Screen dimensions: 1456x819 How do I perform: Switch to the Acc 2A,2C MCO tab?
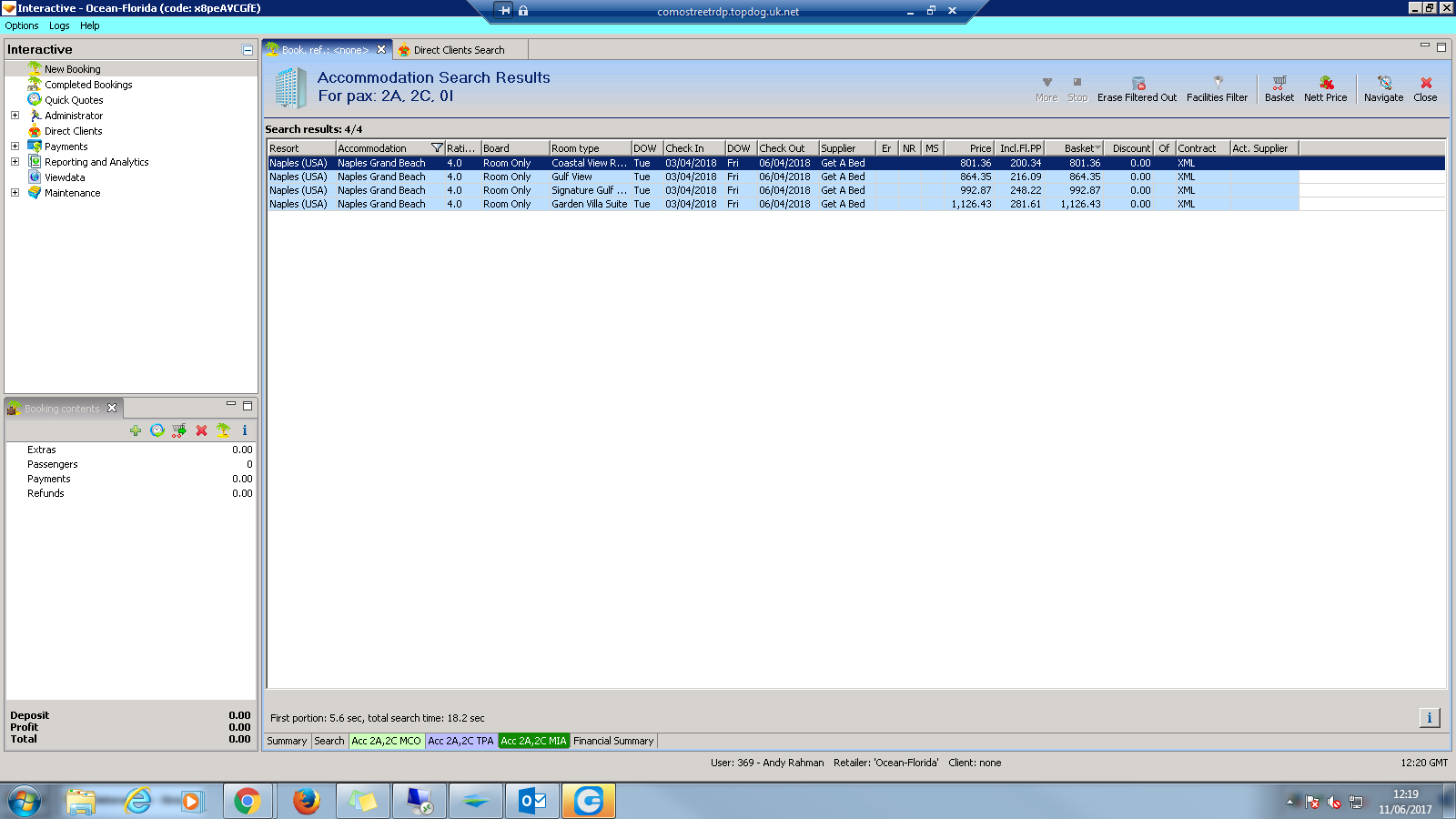(x=386, y=741)
